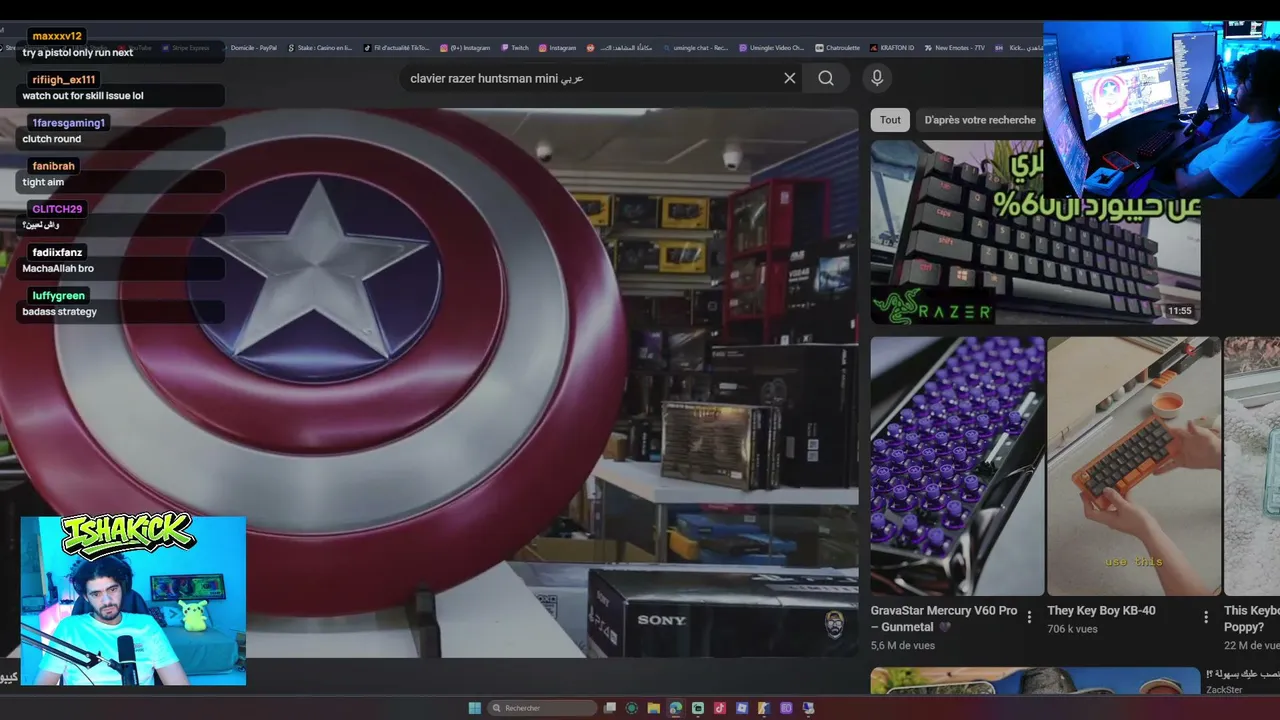Open the '(9+) Instagram' bookmark
The height and width of the screenshot is (720, 1280).
[465, 47]
